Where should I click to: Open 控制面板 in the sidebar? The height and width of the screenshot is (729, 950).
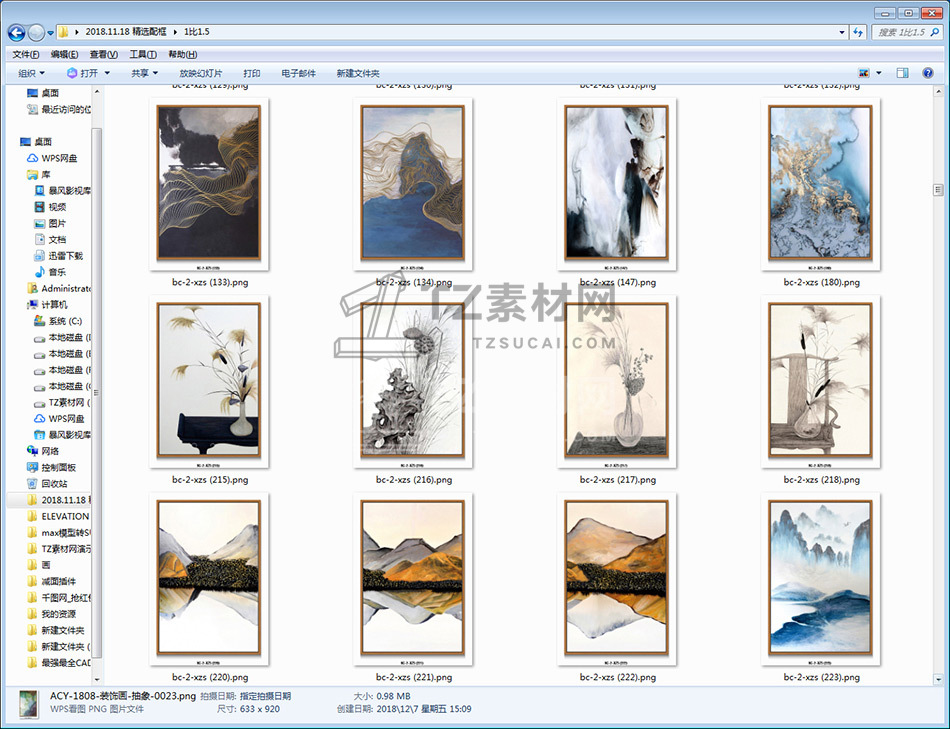[x=58, y=467]
